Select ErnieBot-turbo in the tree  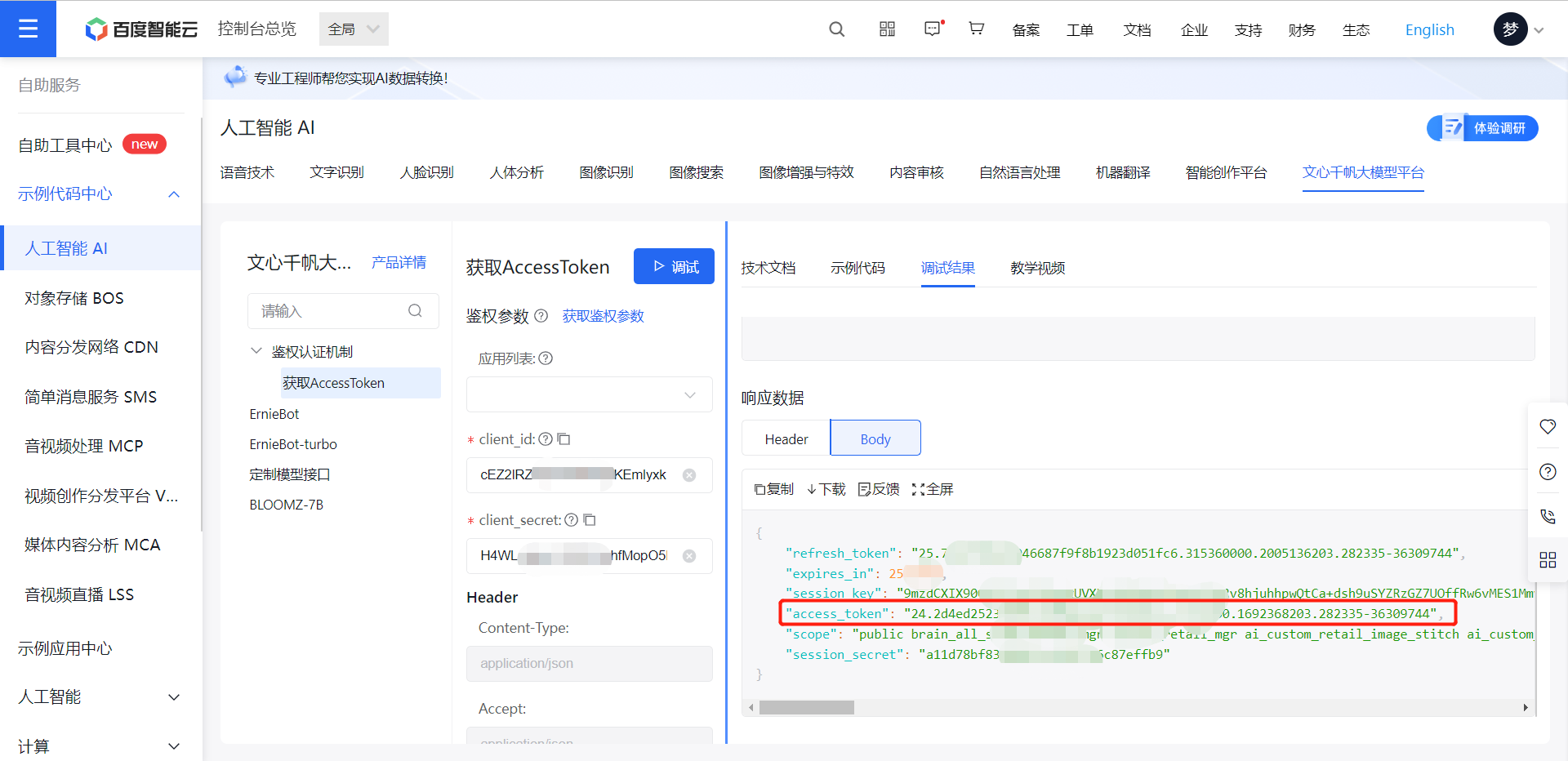pyautogui.click(x=293, y=444)
